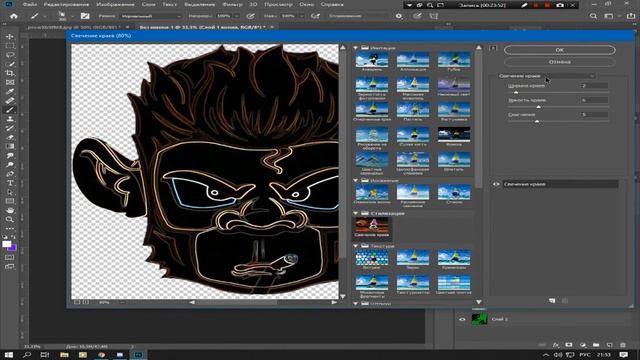The width and height of the screenshot is (640, 360).
Task: Click the Смягчение value field
Action: (594, 115)
